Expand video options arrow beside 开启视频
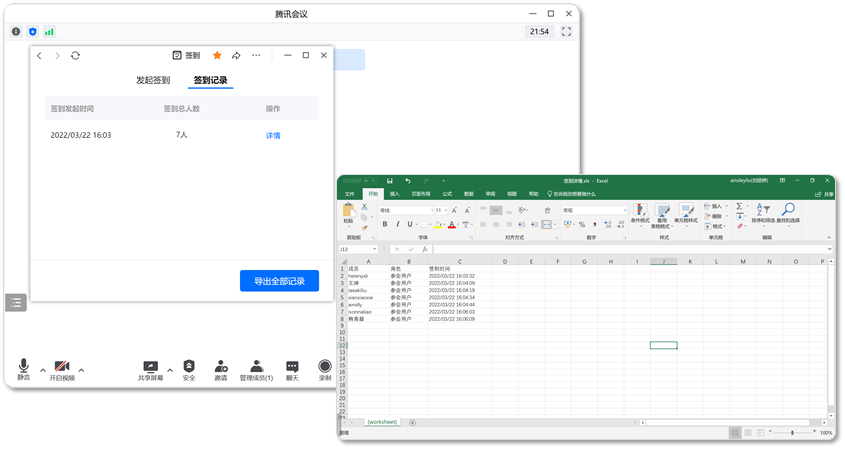This screenshot has width=845, height=449. coord(81,370)
